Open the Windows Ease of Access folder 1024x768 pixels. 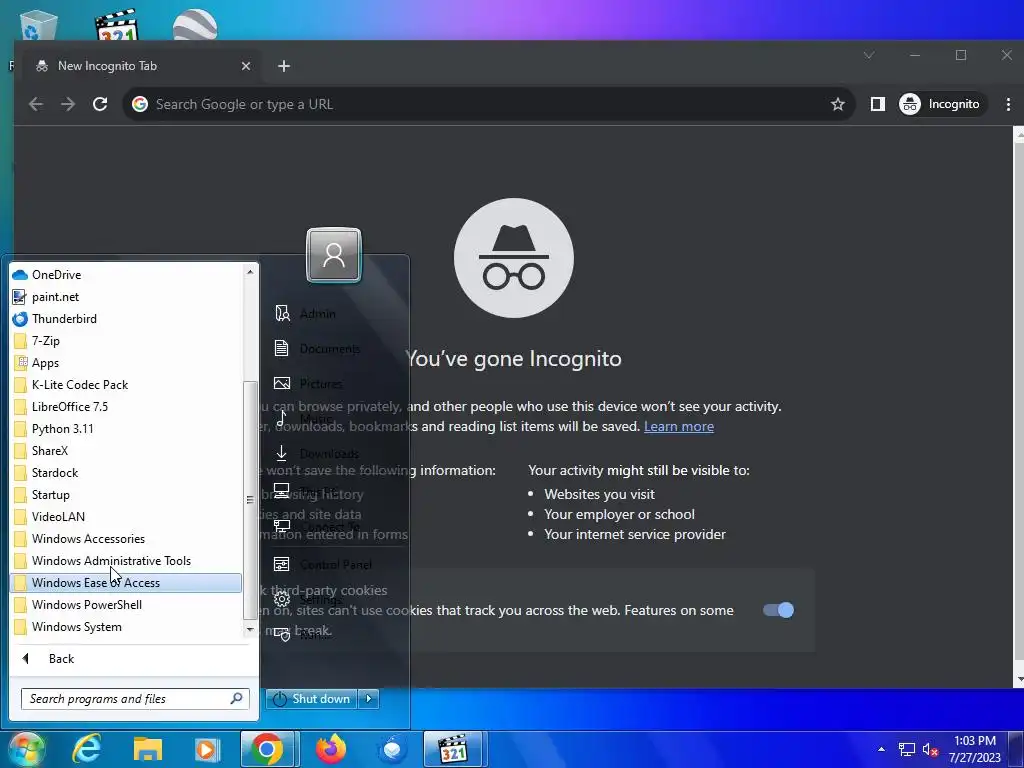click(126, 583)
